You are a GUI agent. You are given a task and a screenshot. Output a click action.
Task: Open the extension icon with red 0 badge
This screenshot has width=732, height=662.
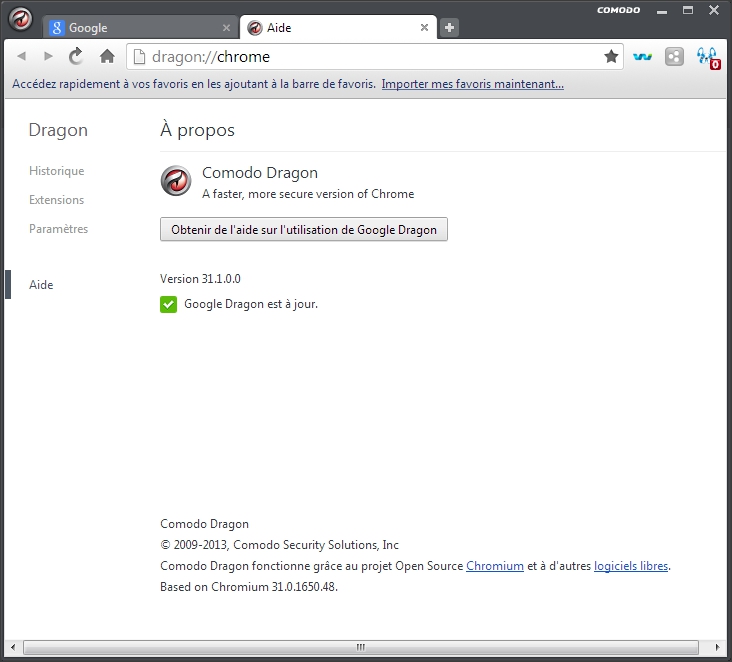[x=708, y=57]
